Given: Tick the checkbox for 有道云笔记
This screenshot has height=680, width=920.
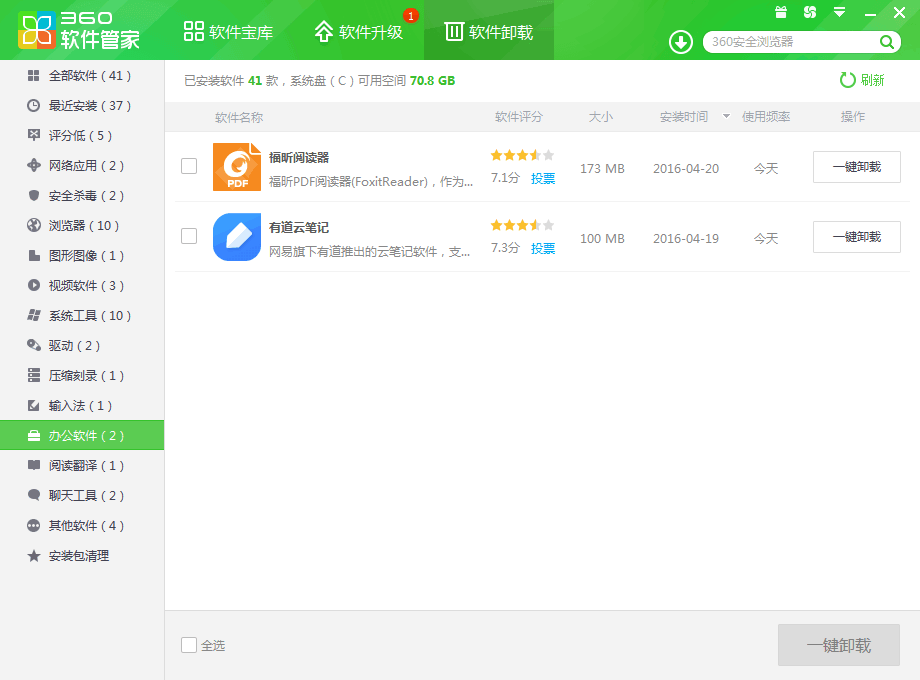Looking at the screenshot, I should click(189, 236).
